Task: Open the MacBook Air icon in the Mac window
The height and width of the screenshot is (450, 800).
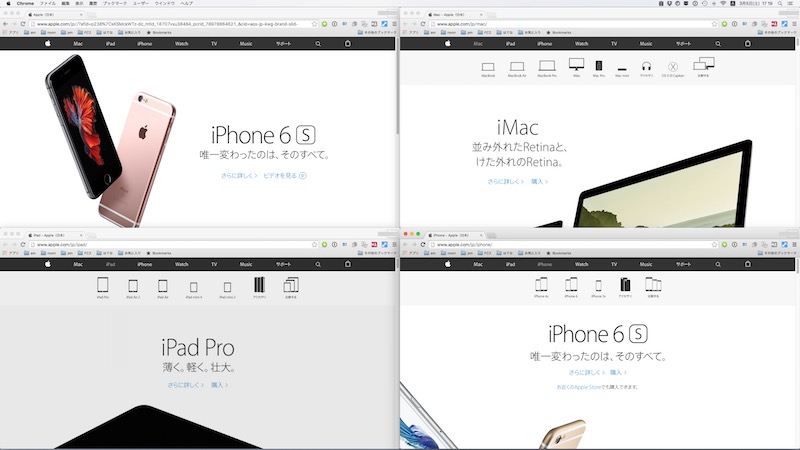Action: [517, 69]
